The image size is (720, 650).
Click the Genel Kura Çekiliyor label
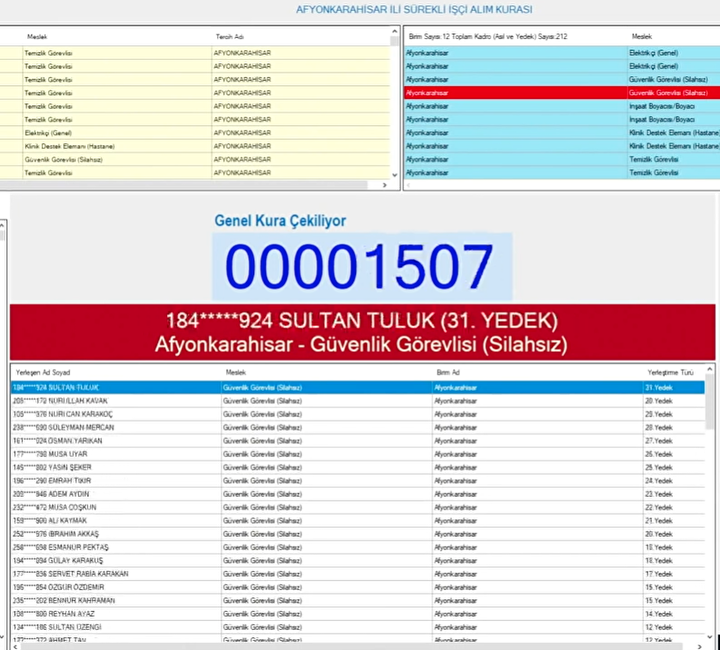coord(280,221)
